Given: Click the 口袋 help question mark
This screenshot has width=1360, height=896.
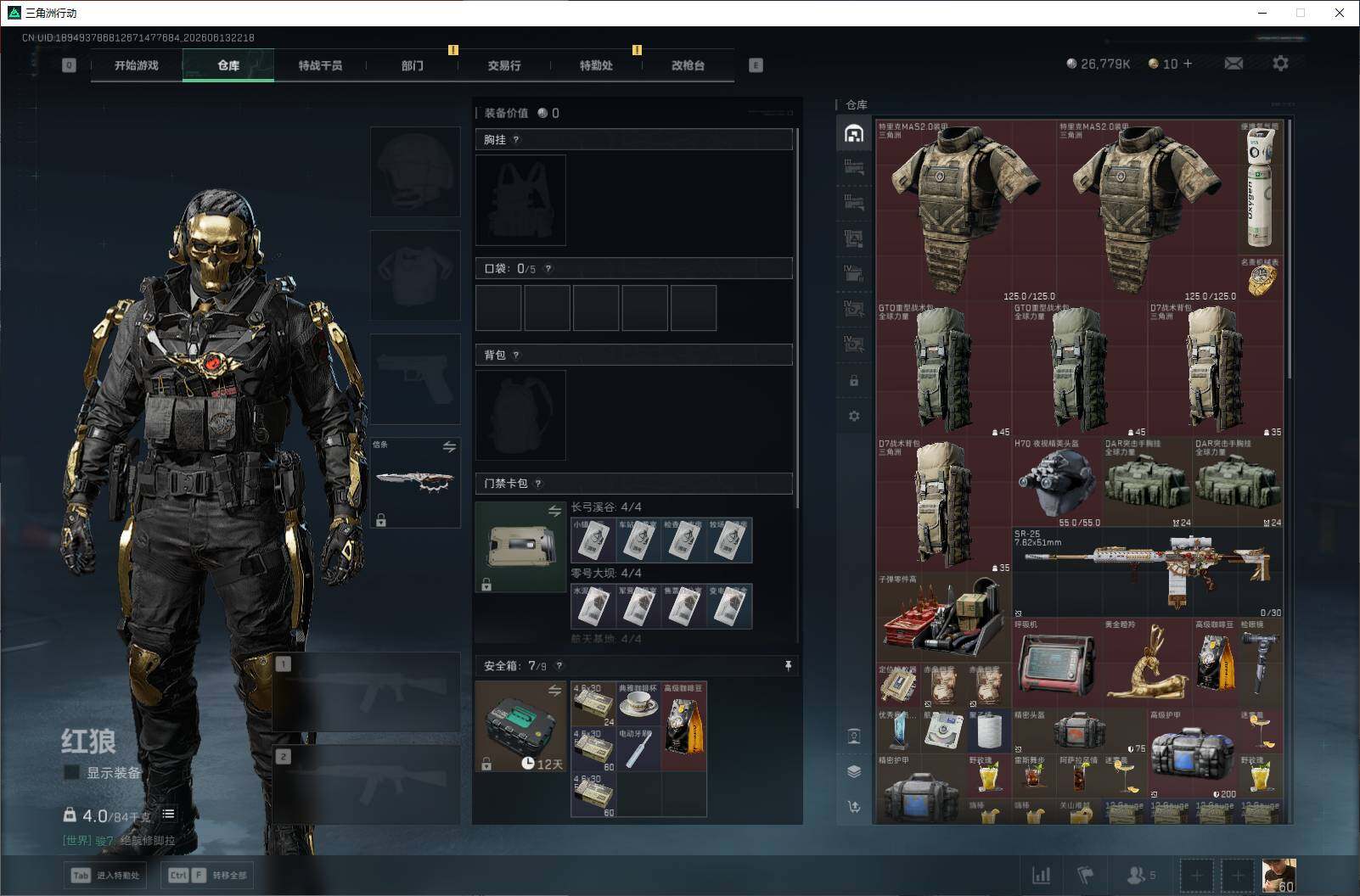Looking at the screenshot, I should coord(548,269).
